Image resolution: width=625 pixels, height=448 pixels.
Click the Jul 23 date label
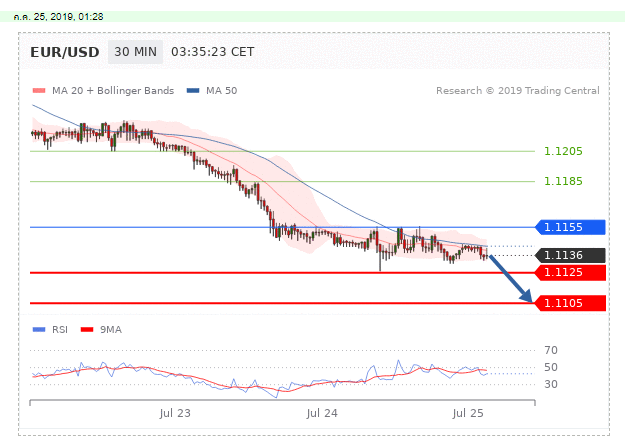(175, 413)
